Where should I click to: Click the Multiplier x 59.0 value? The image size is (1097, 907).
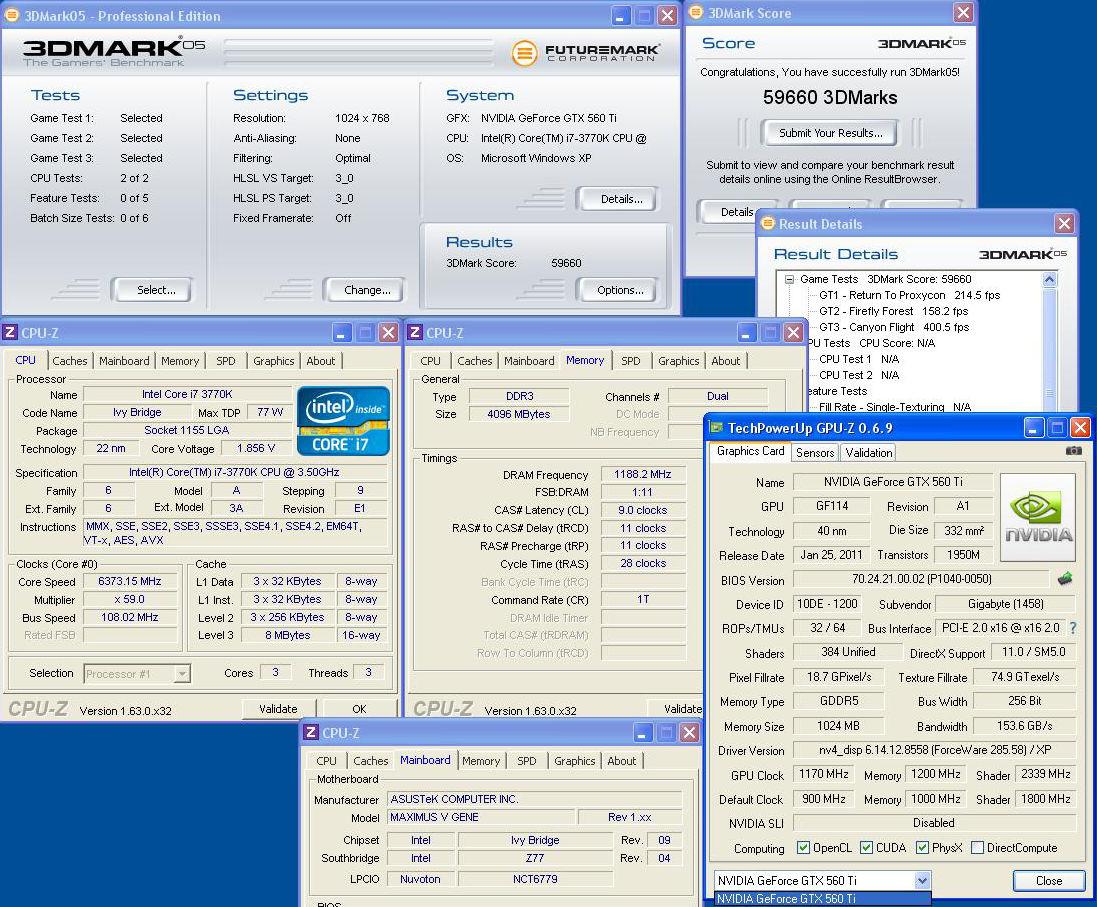(129, 599)
